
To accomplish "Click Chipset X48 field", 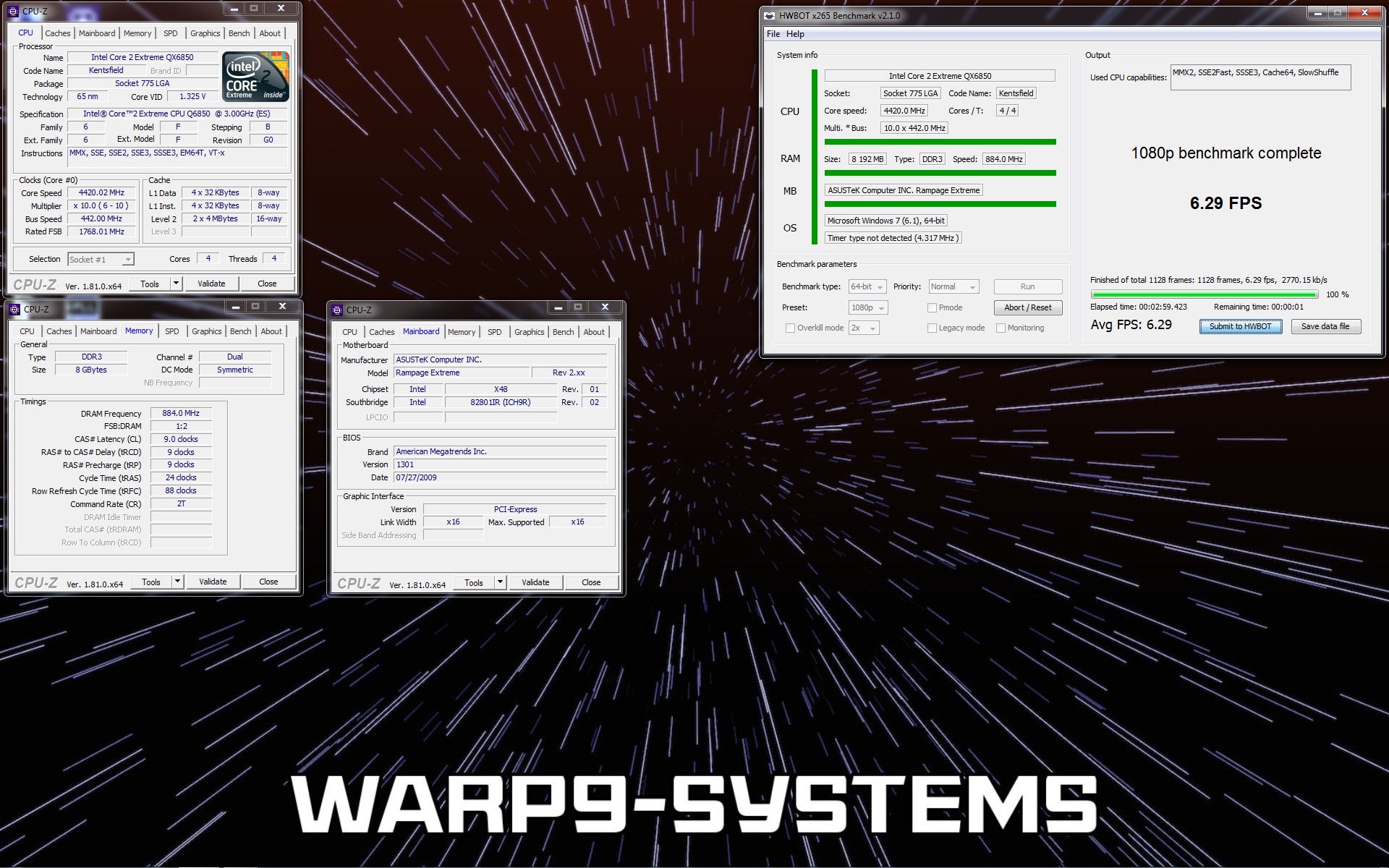I will coord(501,389).
